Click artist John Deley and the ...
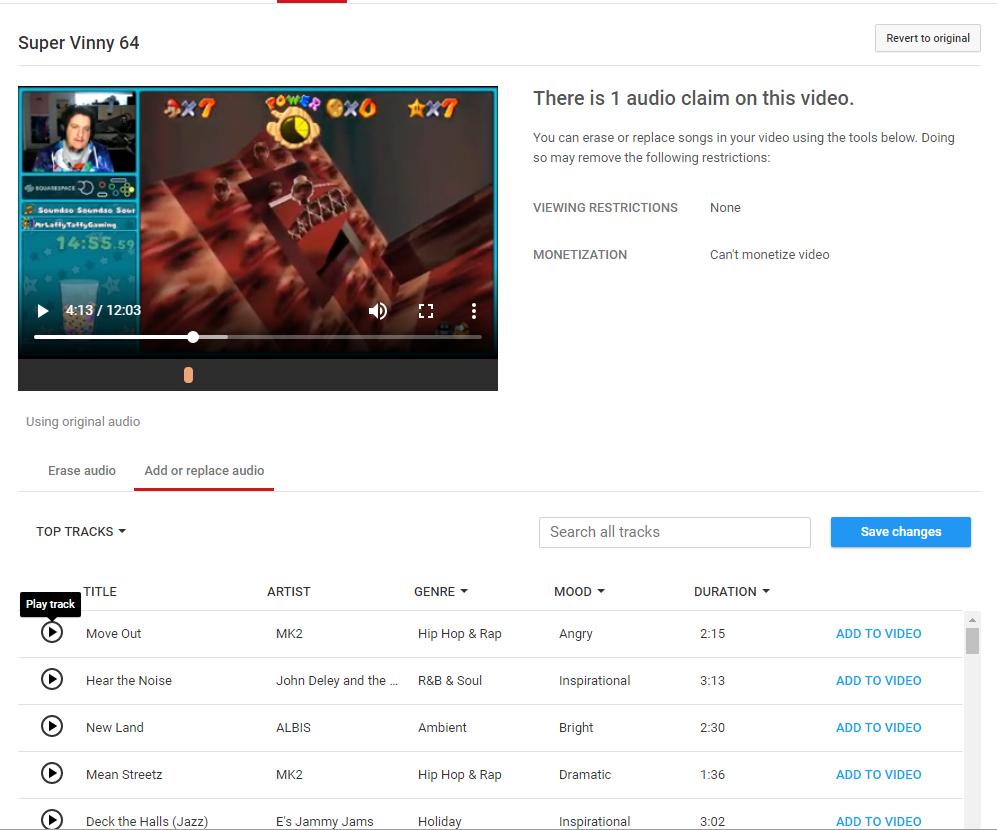997x830 pixels. [336, 681]
